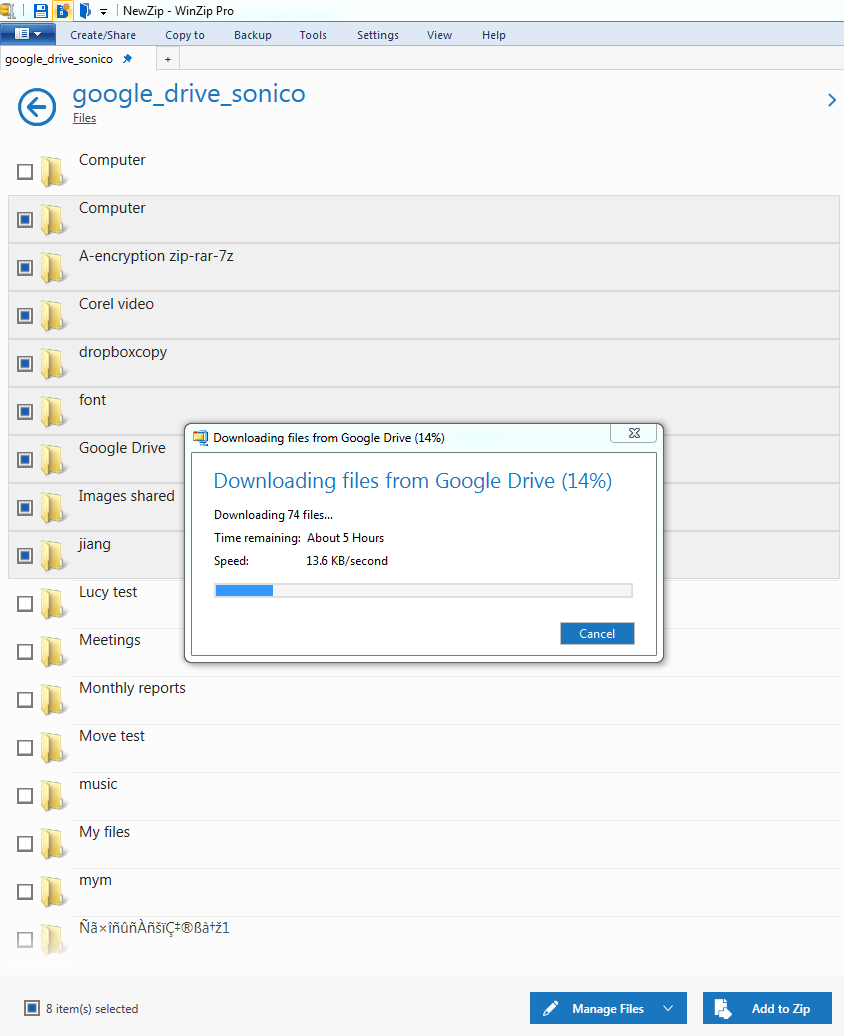Click the Corel video folder icon
The width and height of the screenshot is (844, 1036).
tap(53, 316)
